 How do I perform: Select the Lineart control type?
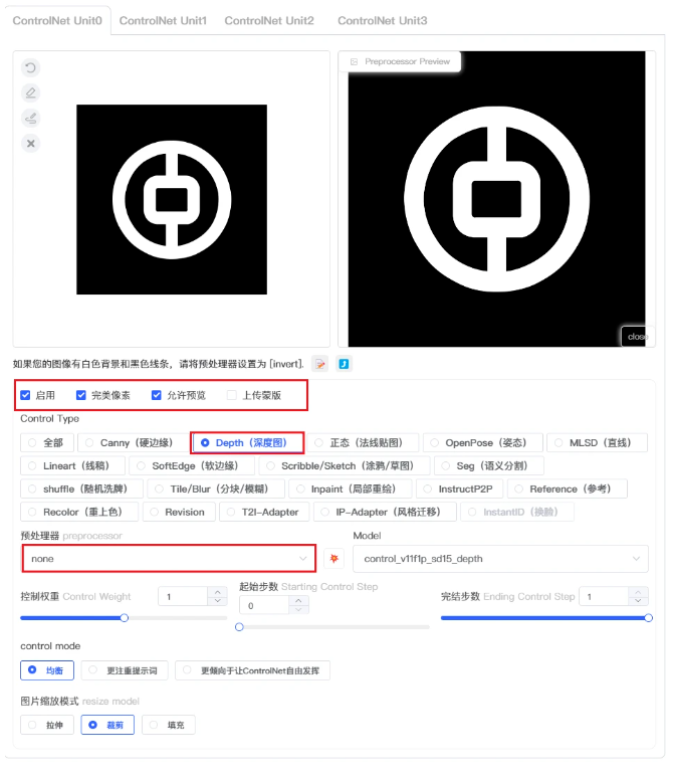coord(73,466)
